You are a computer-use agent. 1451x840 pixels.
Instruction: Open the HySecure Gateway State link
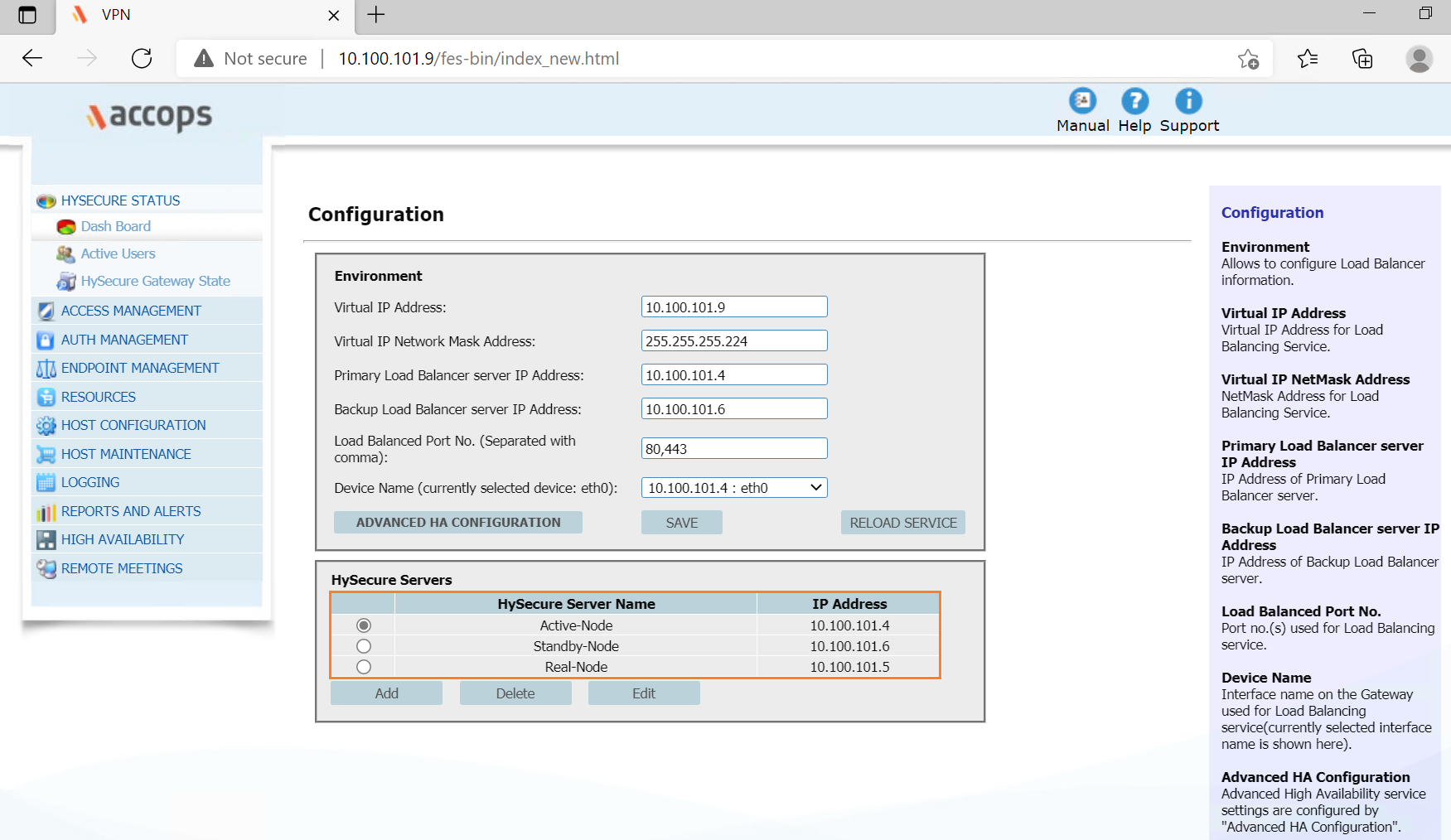click(x=156, y=282)
